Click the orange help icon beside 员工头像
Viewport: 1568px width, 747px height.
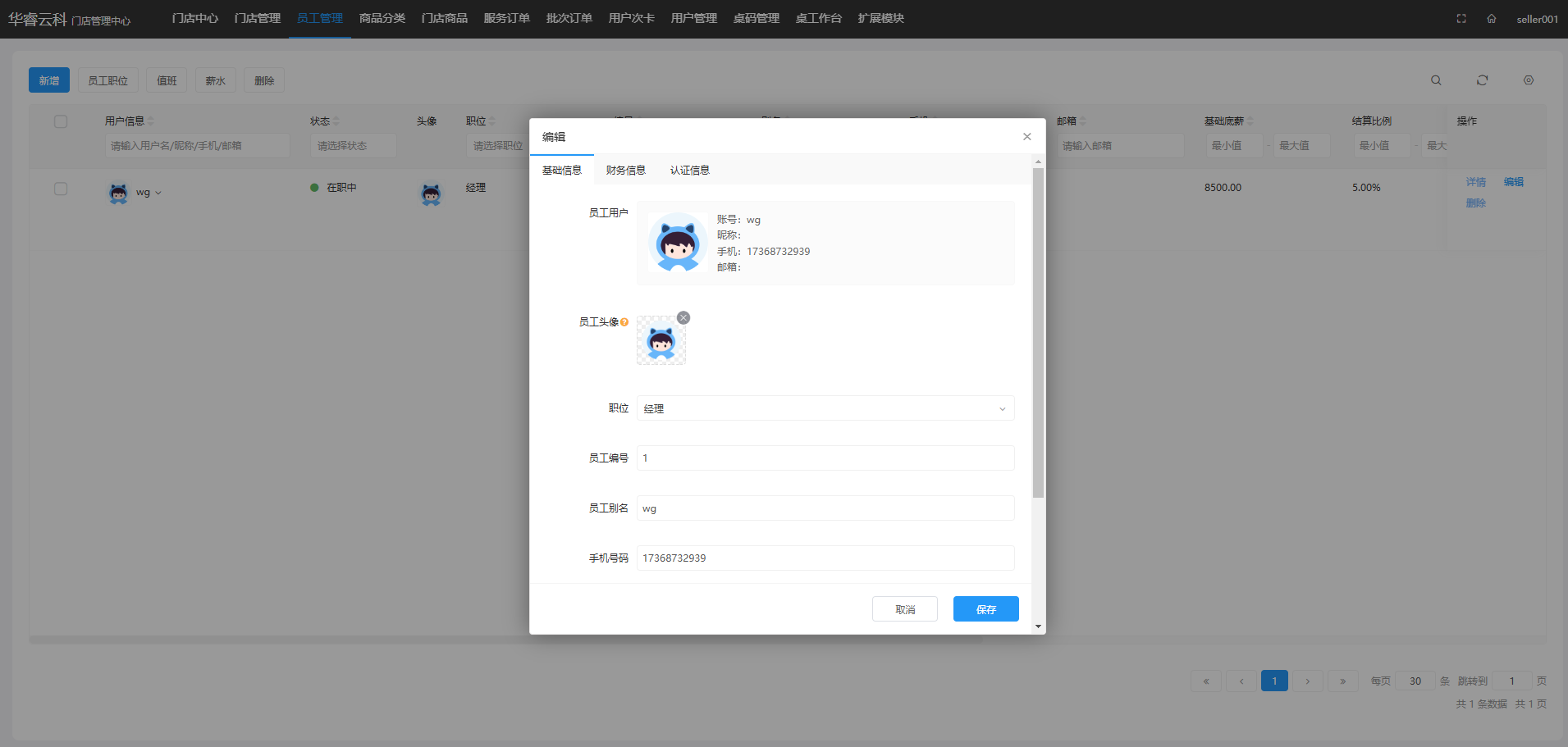[x=624, y=322]
